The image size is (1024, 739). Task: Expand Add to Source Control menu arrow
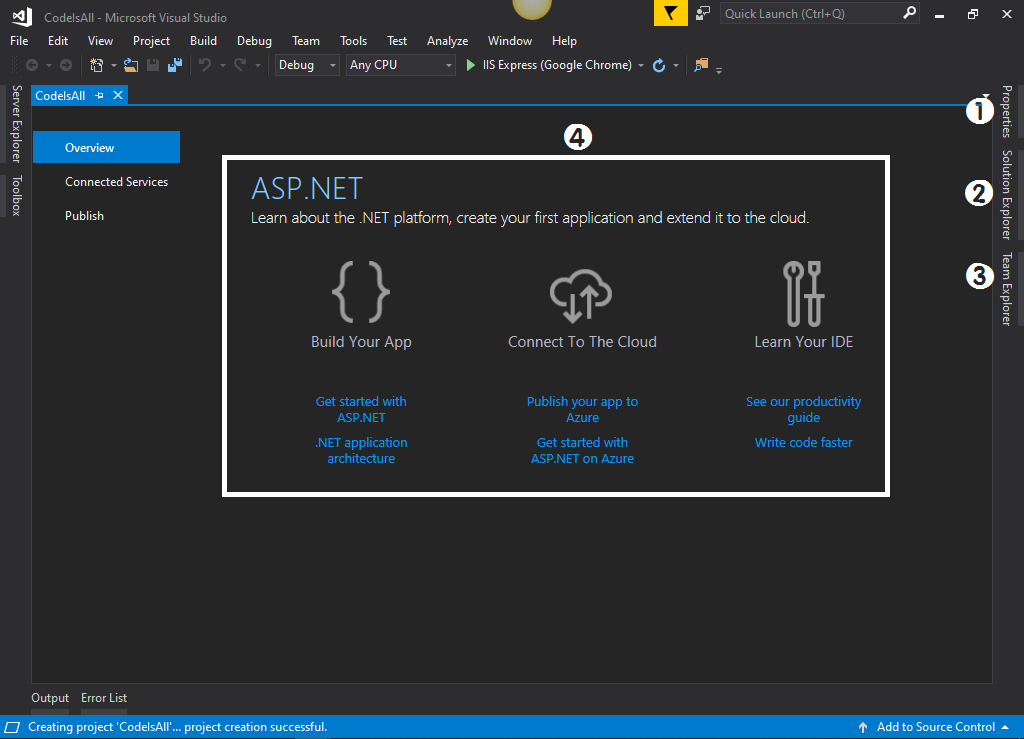1005,727
